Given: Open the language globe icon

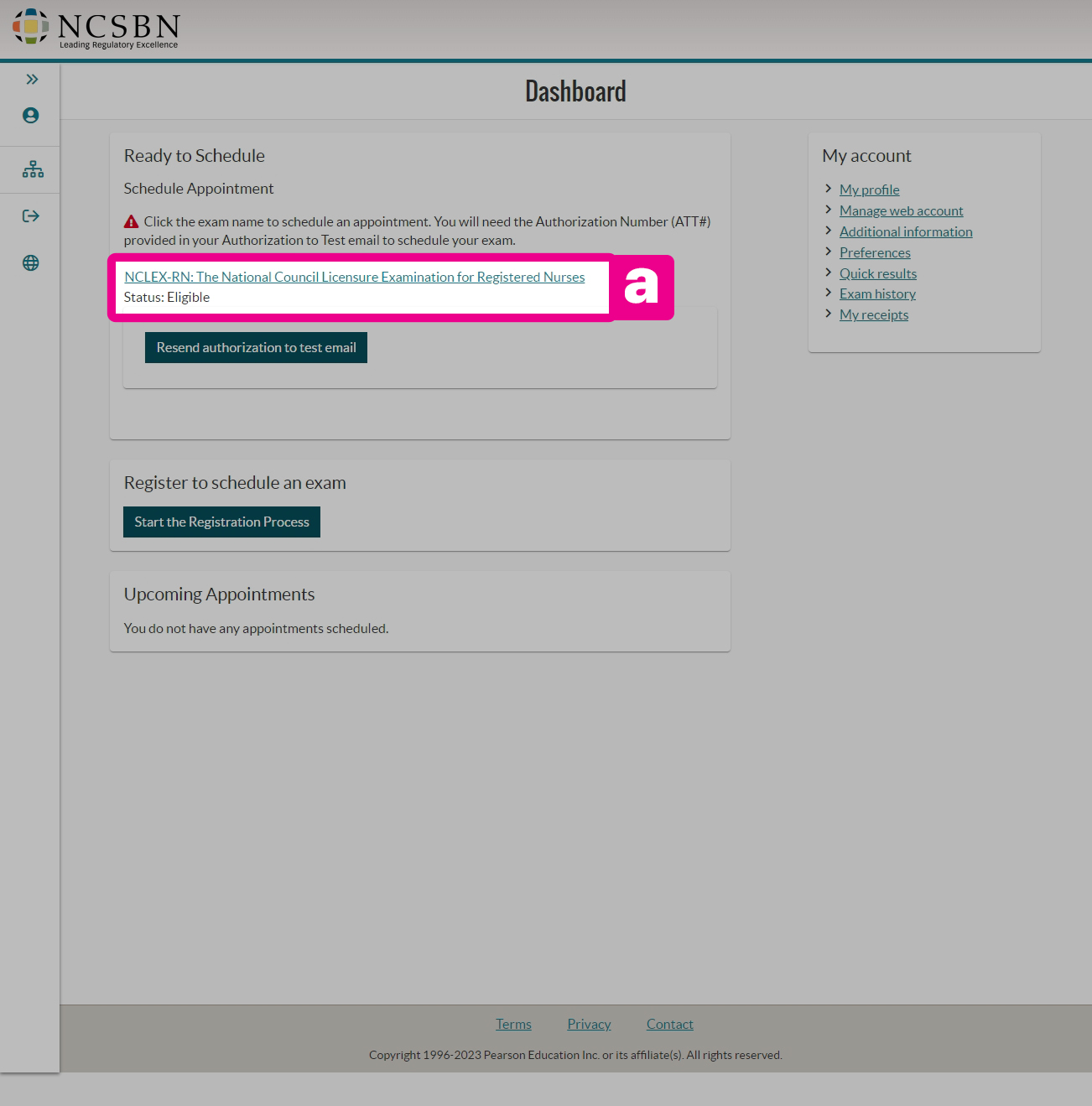Looking at the screenshot, I should 31,263.
